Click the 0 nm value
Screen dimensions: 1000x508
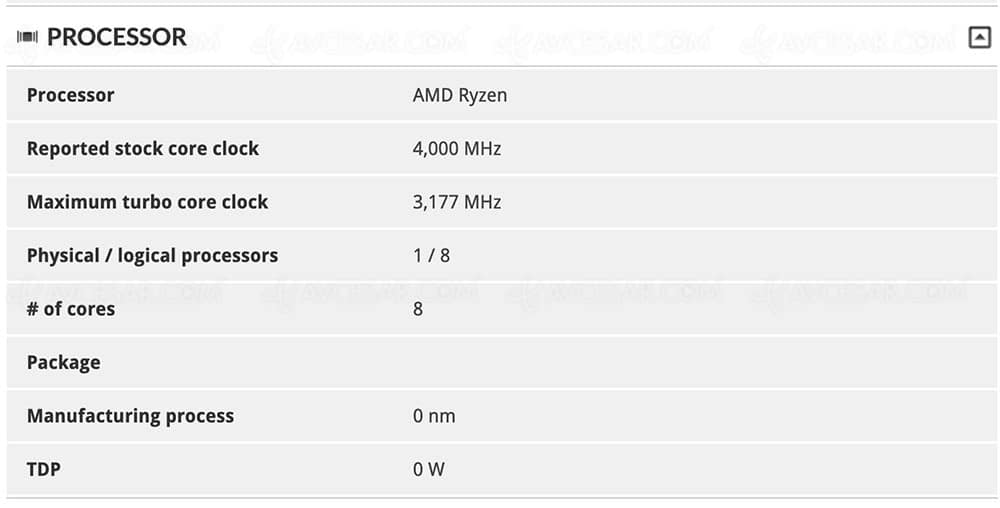tap(434, 416)
